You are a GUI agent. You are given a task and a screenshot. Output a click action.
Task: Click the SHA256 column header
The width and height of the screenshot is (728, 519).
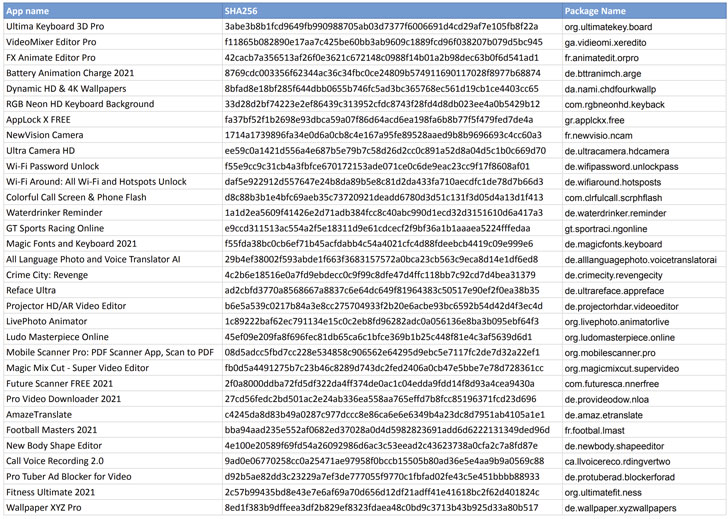[x=241, y=10]
